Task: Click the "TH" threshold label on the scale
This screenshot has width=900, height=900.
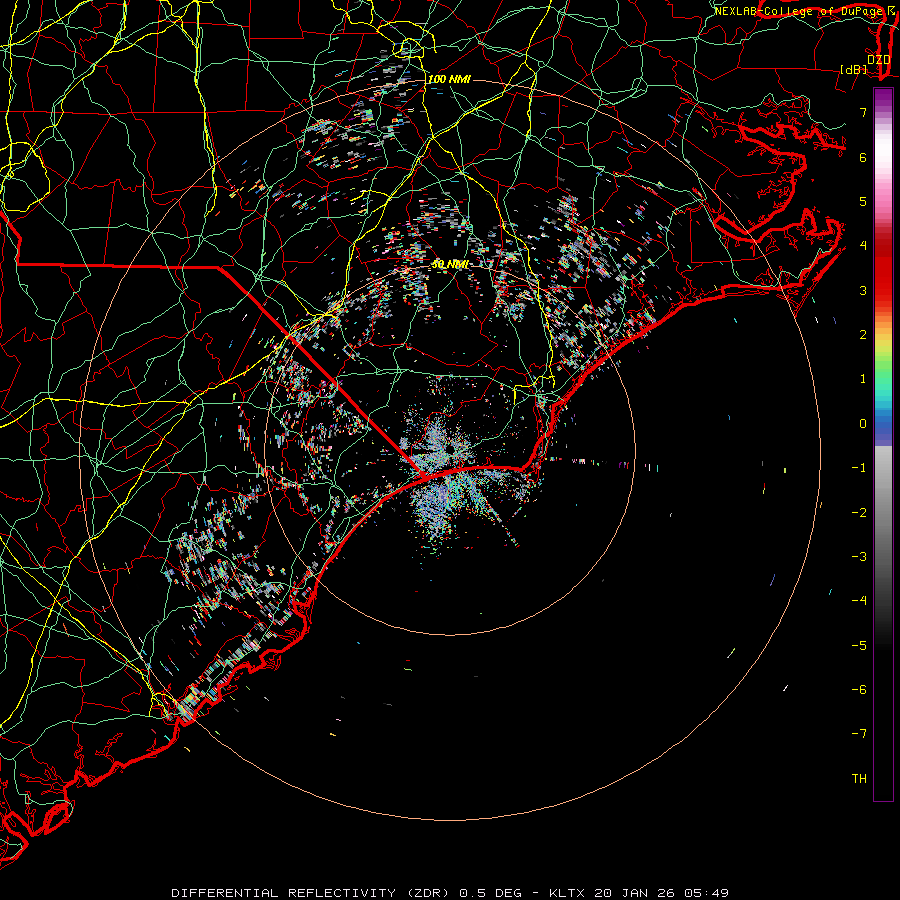Action: pos(859,779)
